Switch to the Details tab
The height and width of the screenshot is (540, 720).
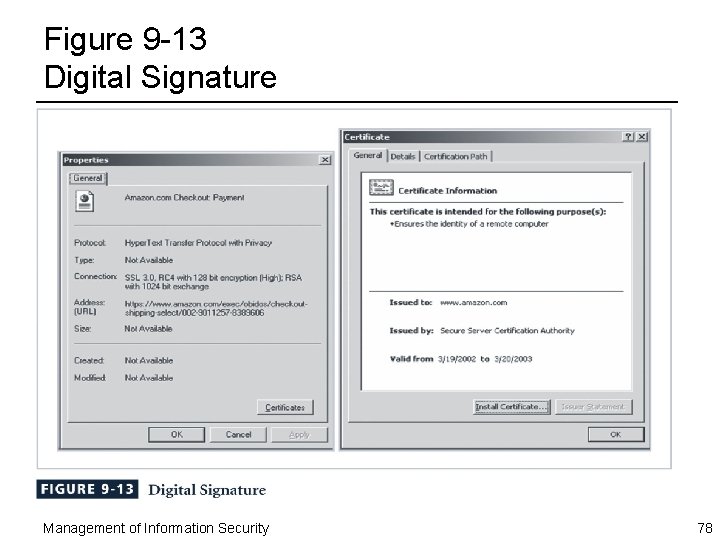coord(403,157)
